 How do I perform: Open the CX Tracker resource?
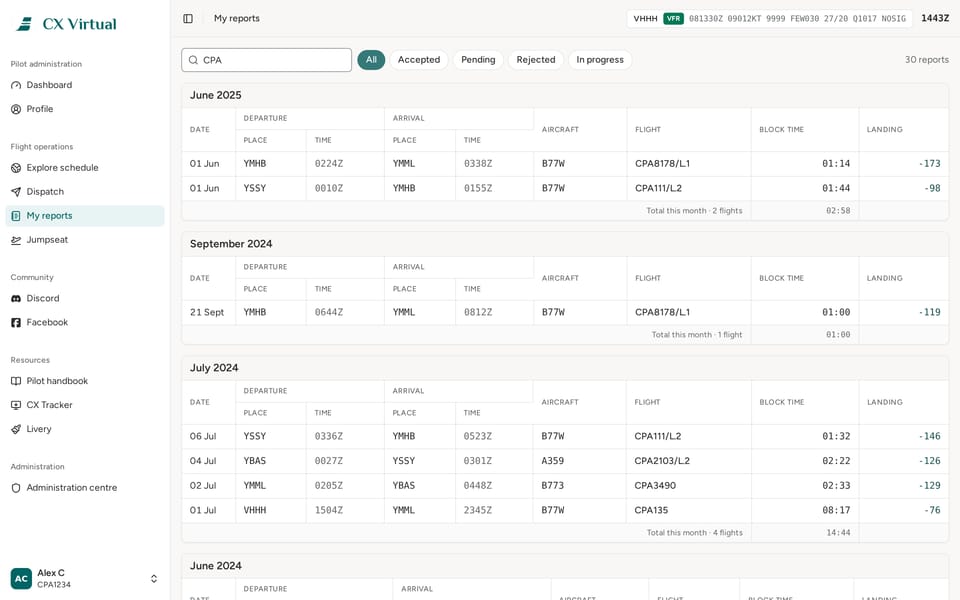pos(85,405)
